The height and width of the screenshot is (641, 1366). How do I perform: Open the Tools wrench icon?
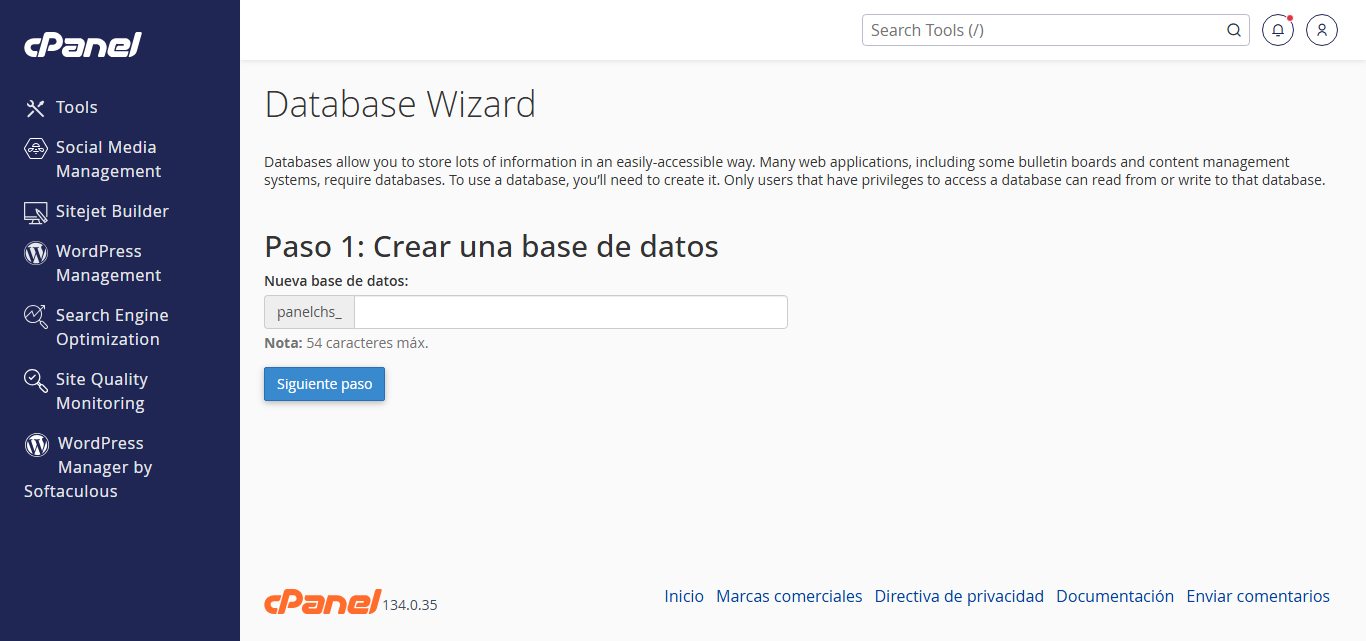click(36, 108)
